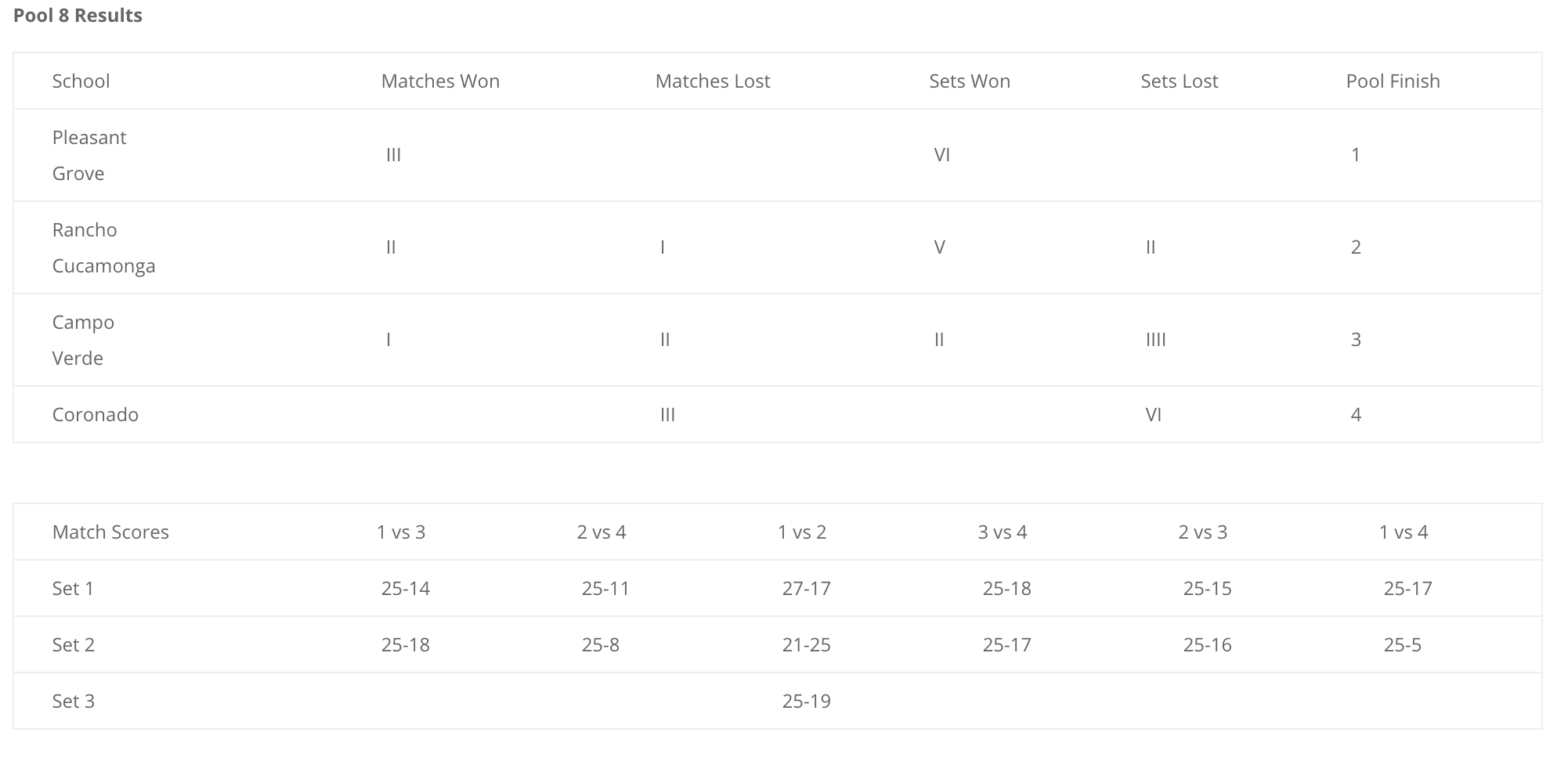Select the Coronado school row
The image size is (1568, 761).
778,415
